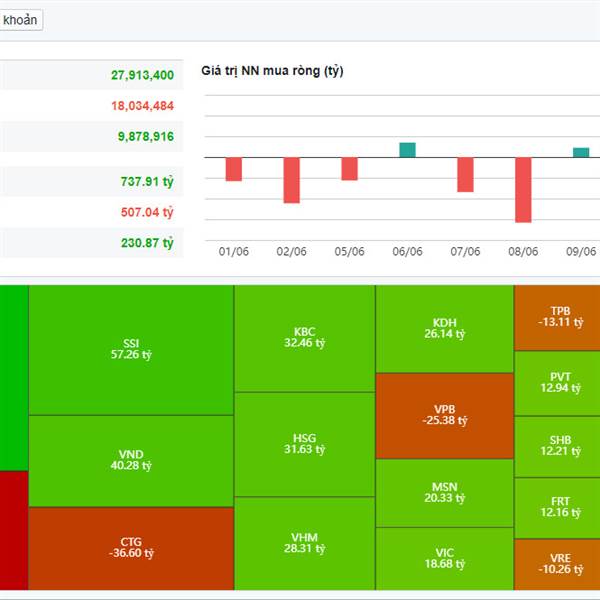600x600 pixels.
Task: Select the TPB -13.11 tỷ tile
Action: (x=558, y=318)
